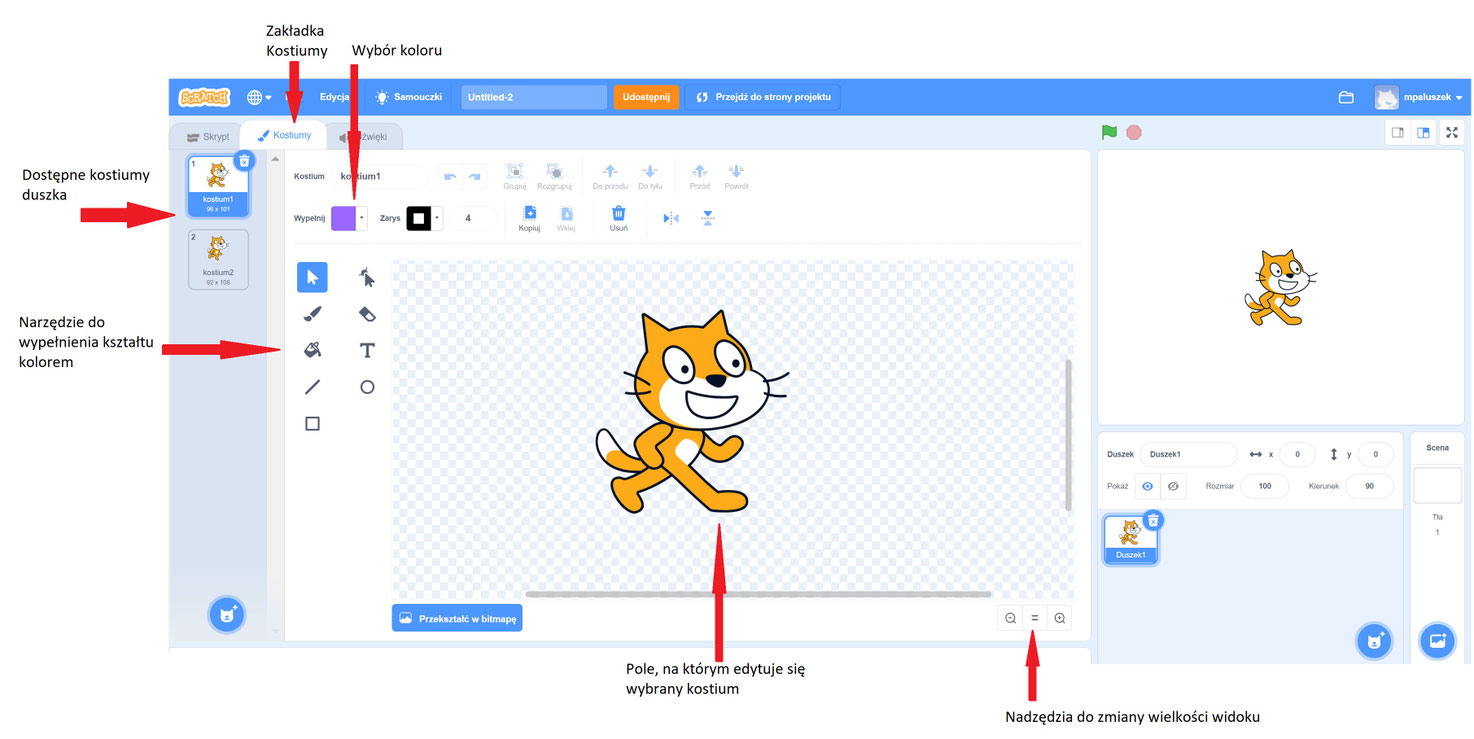Viewport: 1474px width, 739px height.
Task: Show Duszek1 using the eye toggle
Action: (x=1147, y=486)
